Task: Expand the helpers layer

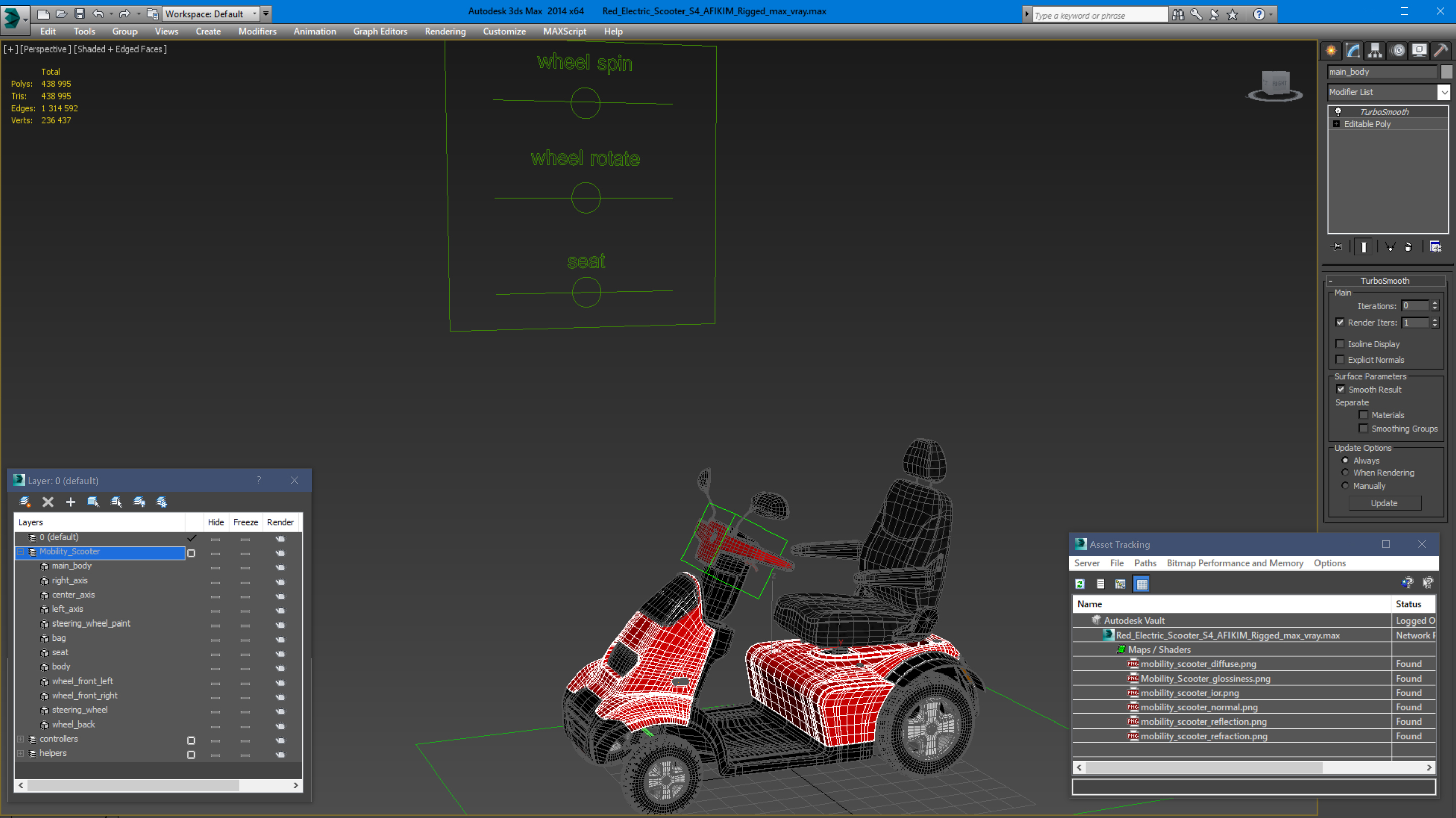Action: click(21, 753)
